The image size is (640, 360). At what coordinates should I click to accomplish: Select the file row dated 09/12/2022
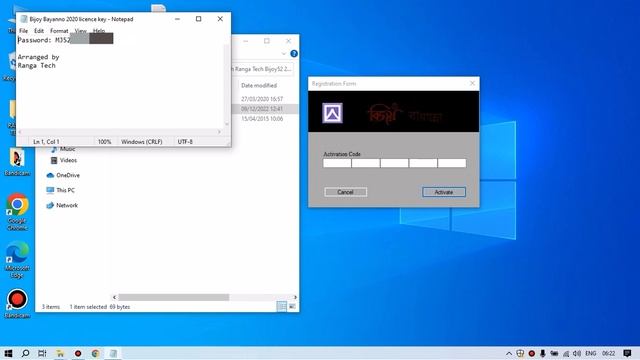click(x=262, y=109)
